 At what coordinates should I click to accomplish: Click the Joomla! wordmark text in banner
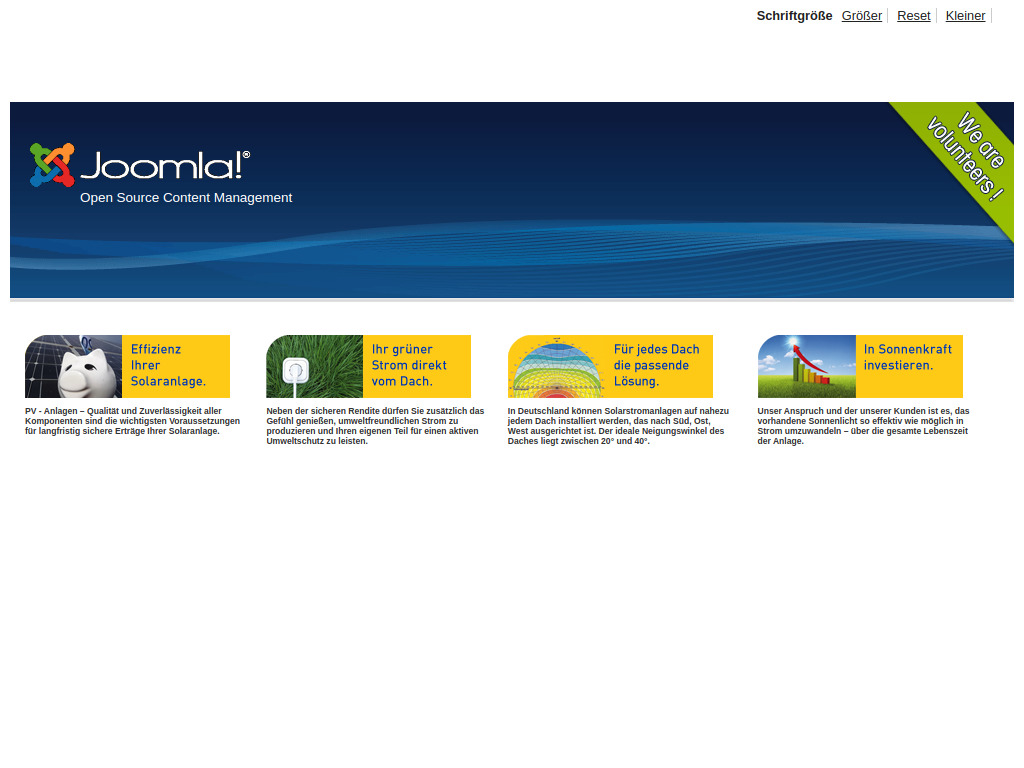165,166
